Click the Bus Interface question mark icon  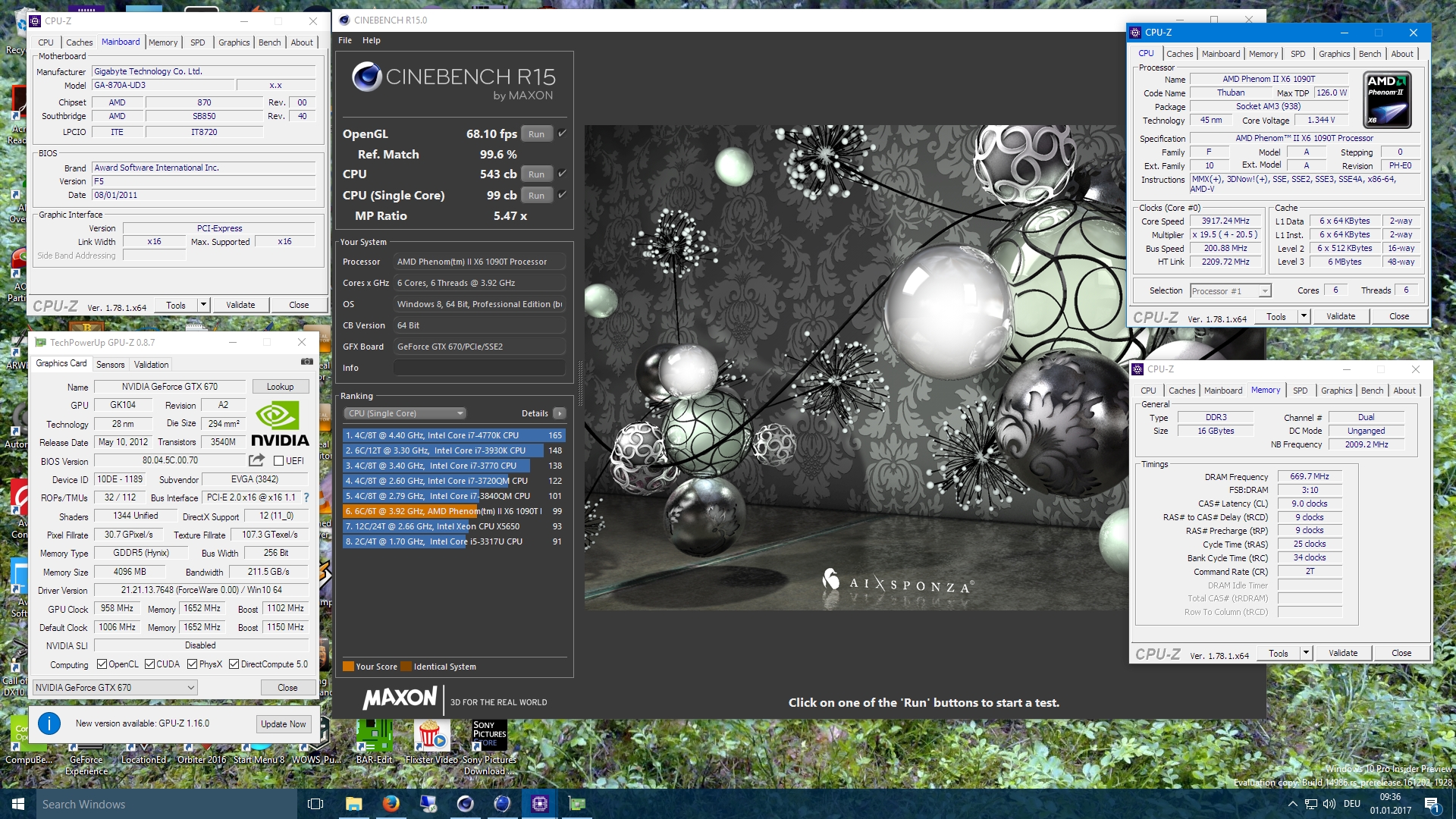coord(306,497)
